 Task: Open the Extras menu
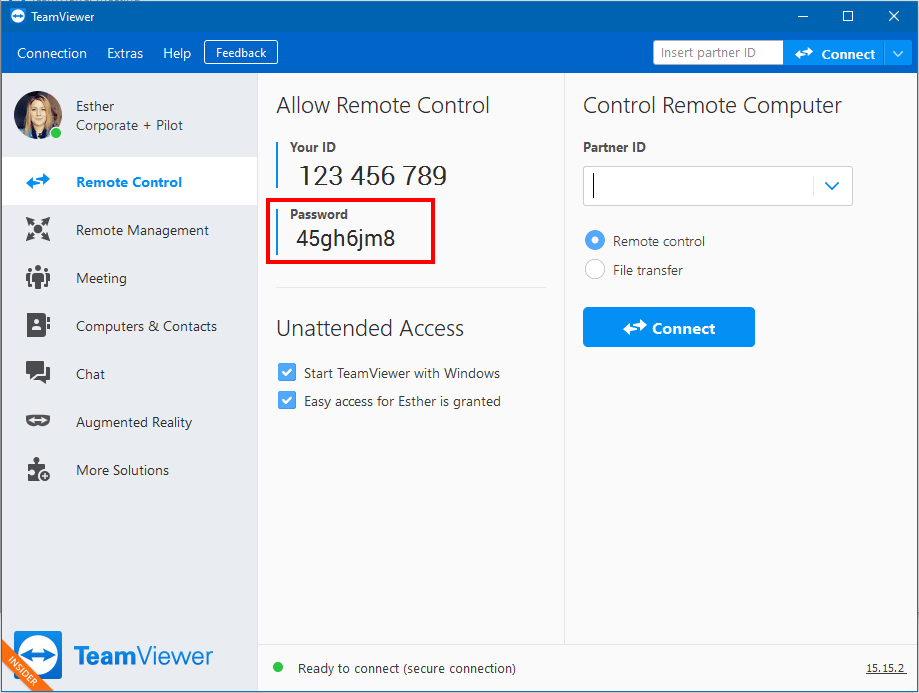click(x=125, y=53)
